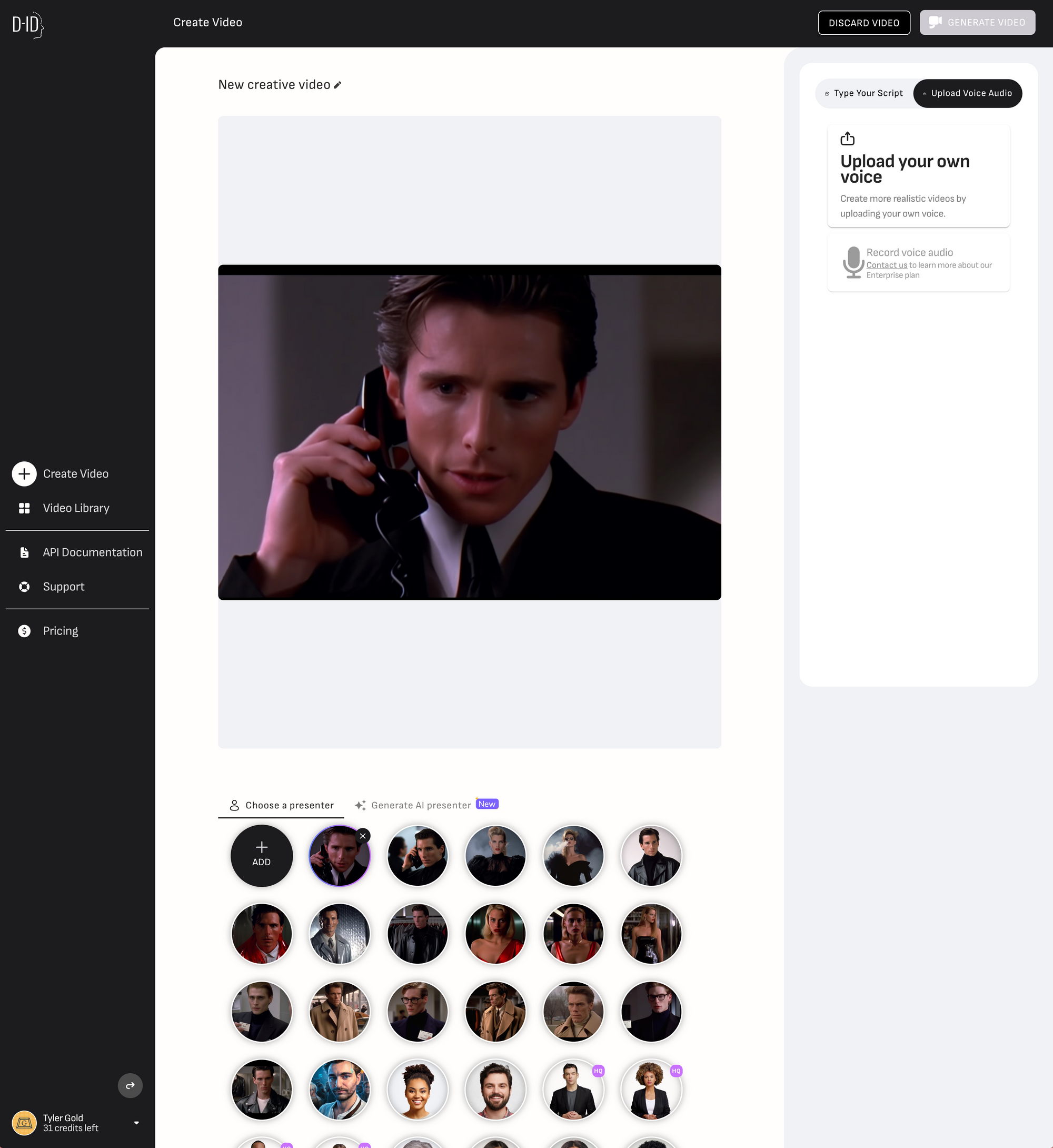
Task: Click the Support lifebuoy icon
Action: [24, 587]
